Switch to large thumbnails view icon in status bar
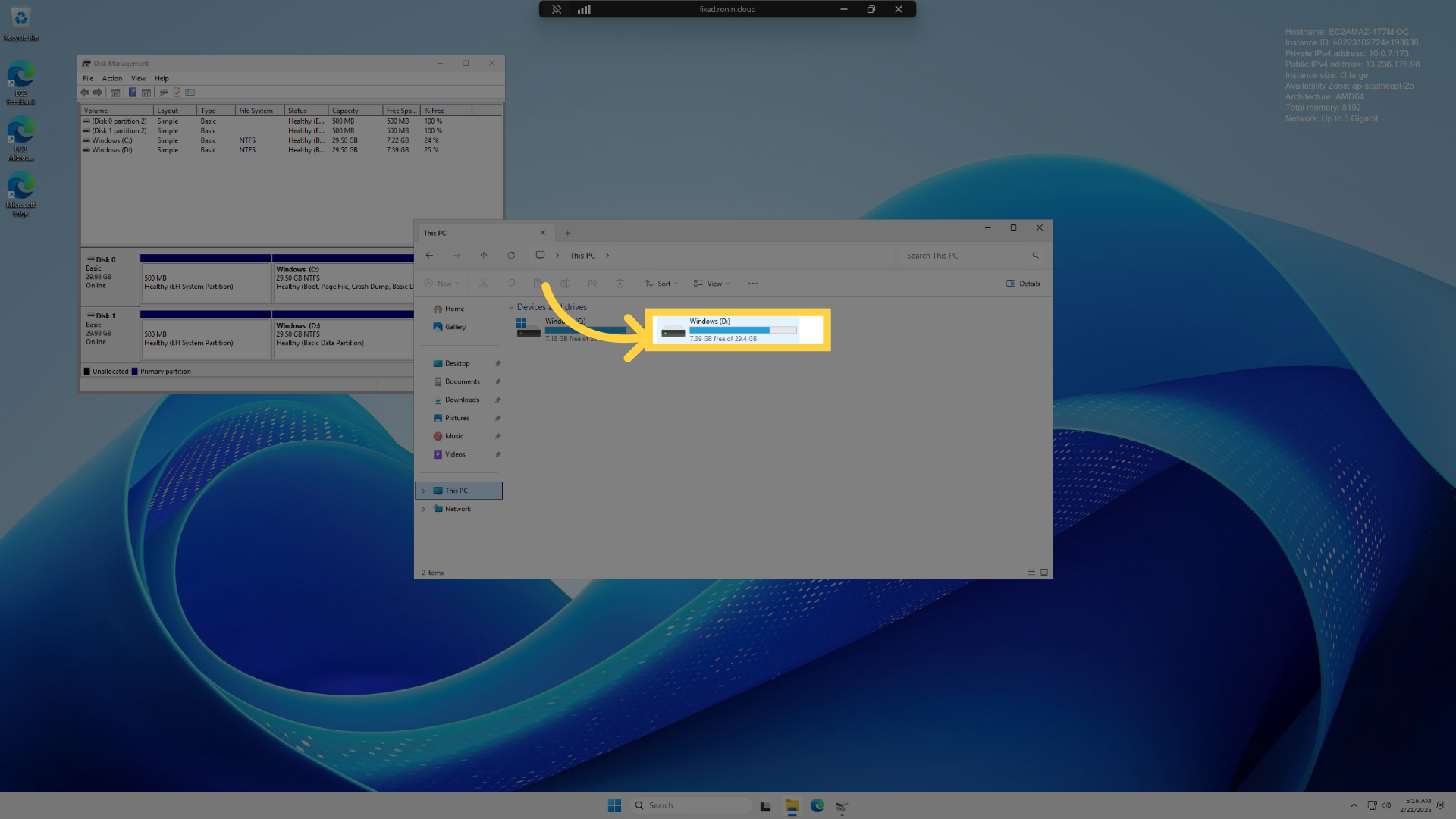Image resolution: width=1456 pixels, height=819 pixels. click(1044, 572)
